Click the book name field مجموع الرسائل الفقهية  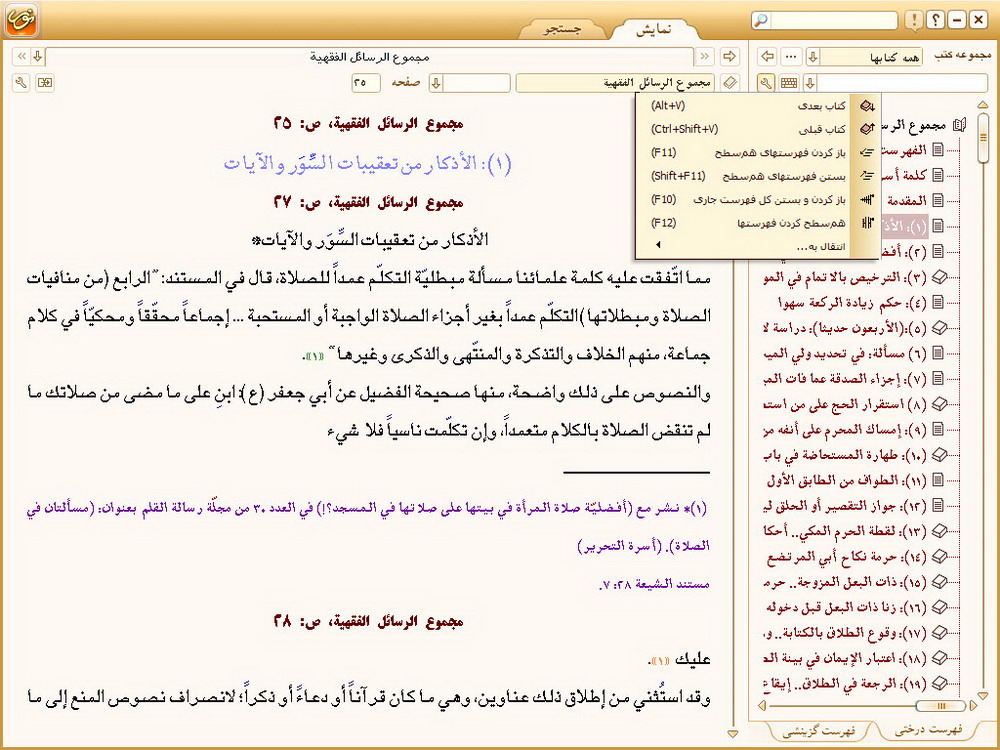point(617,83)
